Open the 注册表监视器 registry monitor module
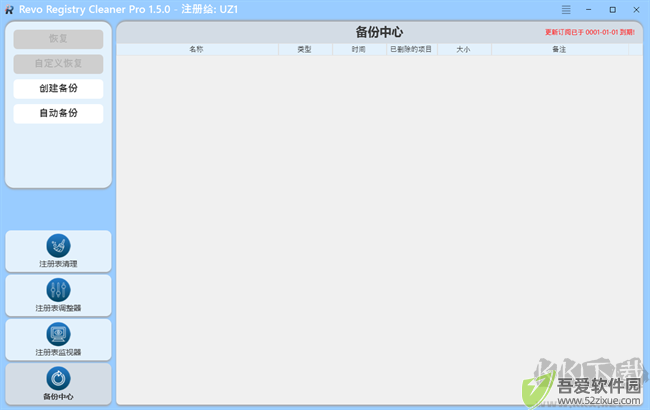The height and width of the screenshot is (410, 650). tap(58, 340)
